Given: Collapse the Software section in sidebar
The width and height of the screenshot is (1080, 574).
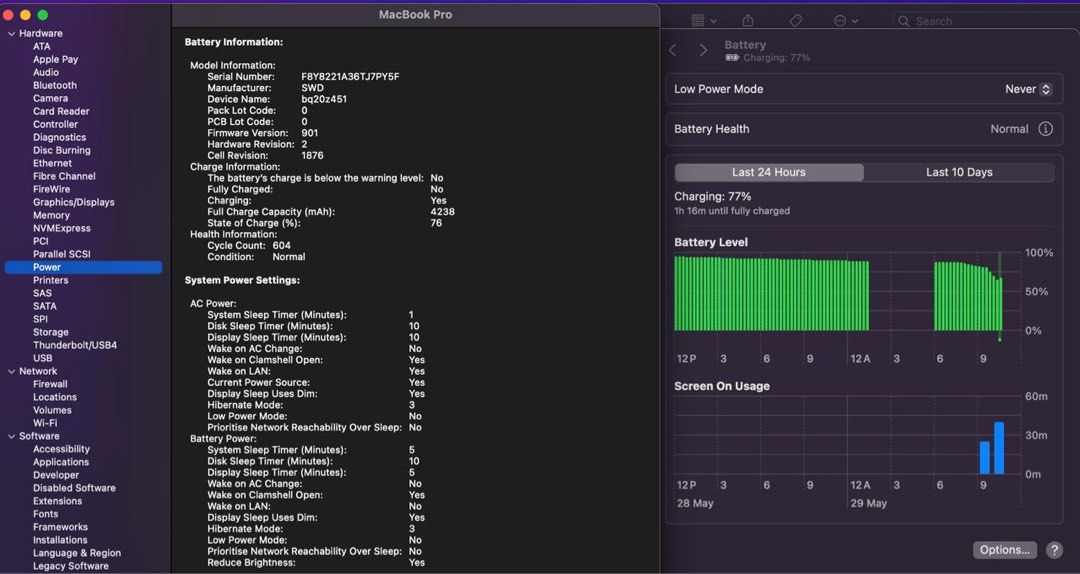Looking at the screenshot, I should point(11,435).
